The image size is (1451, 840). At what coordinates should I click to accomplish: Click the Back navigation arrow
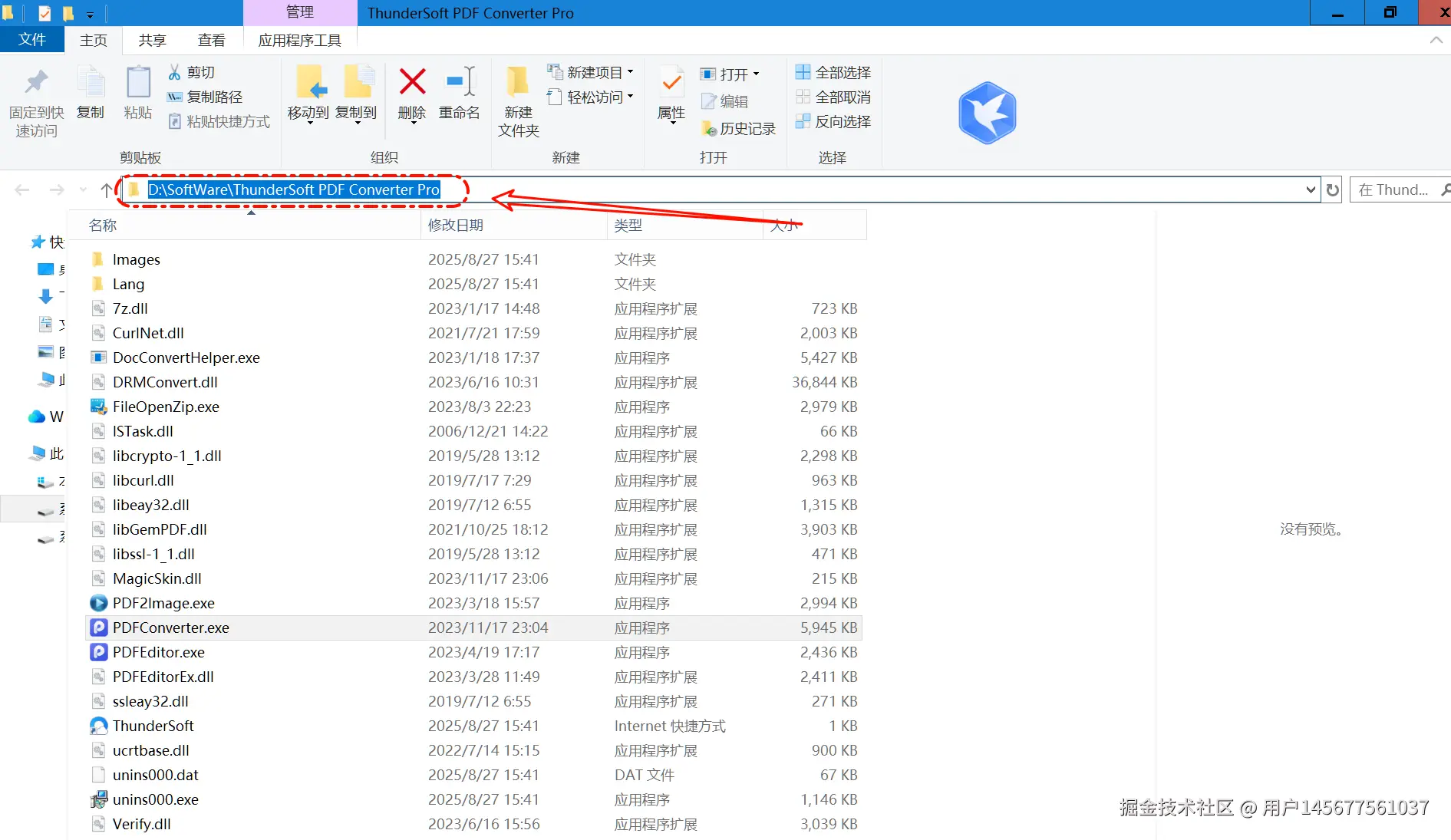click(x=22, y=189)
